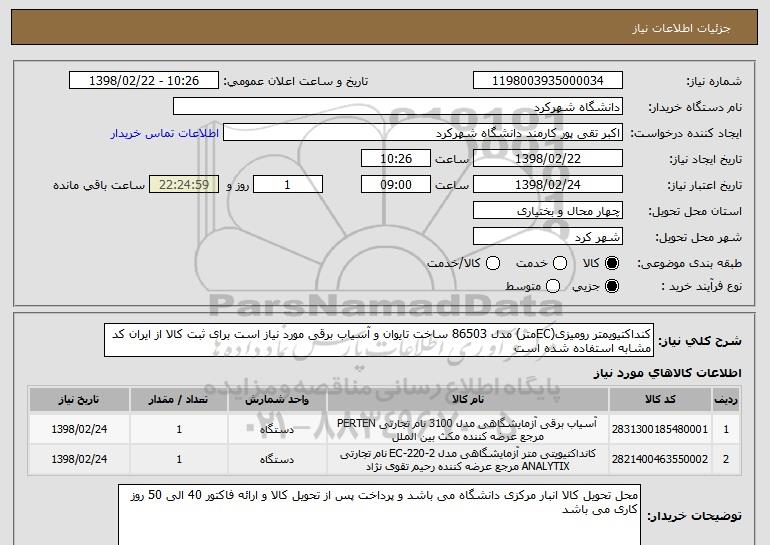Select the کالا/خدمت radio button

pos(493,263)
